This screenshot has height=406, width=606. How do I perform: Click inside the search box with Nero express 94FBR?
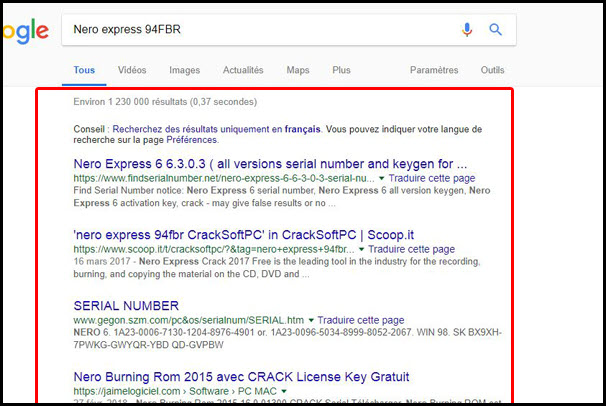tap(250, 30)
